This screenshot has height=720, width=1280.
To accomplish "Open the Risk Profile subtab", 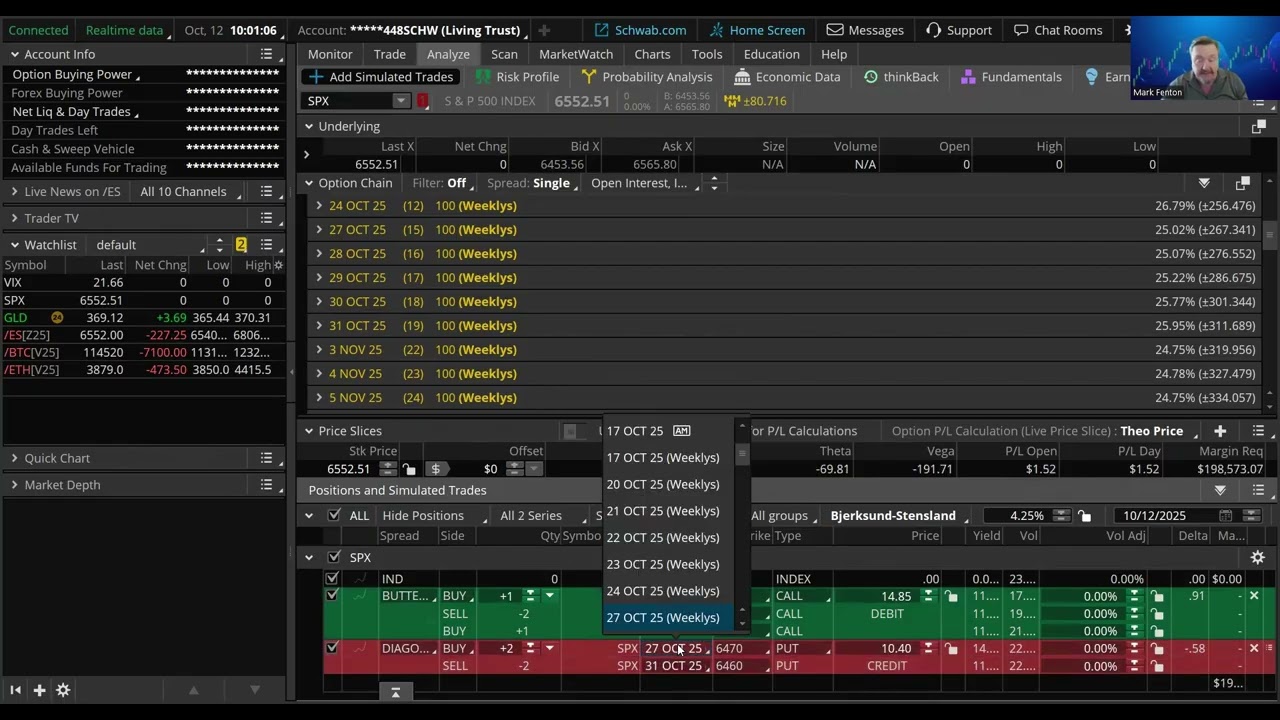I will pyautogui.click(x=517, y=77).
